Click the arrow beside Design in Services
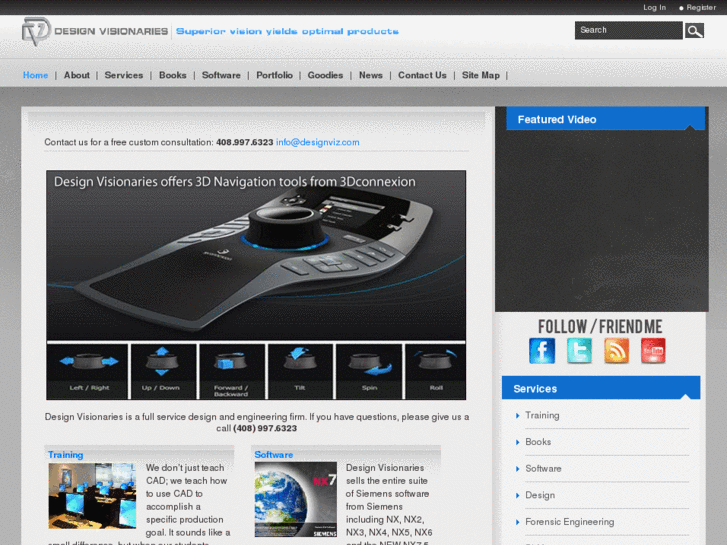This screenshot has width=727, height=545. 517,495
